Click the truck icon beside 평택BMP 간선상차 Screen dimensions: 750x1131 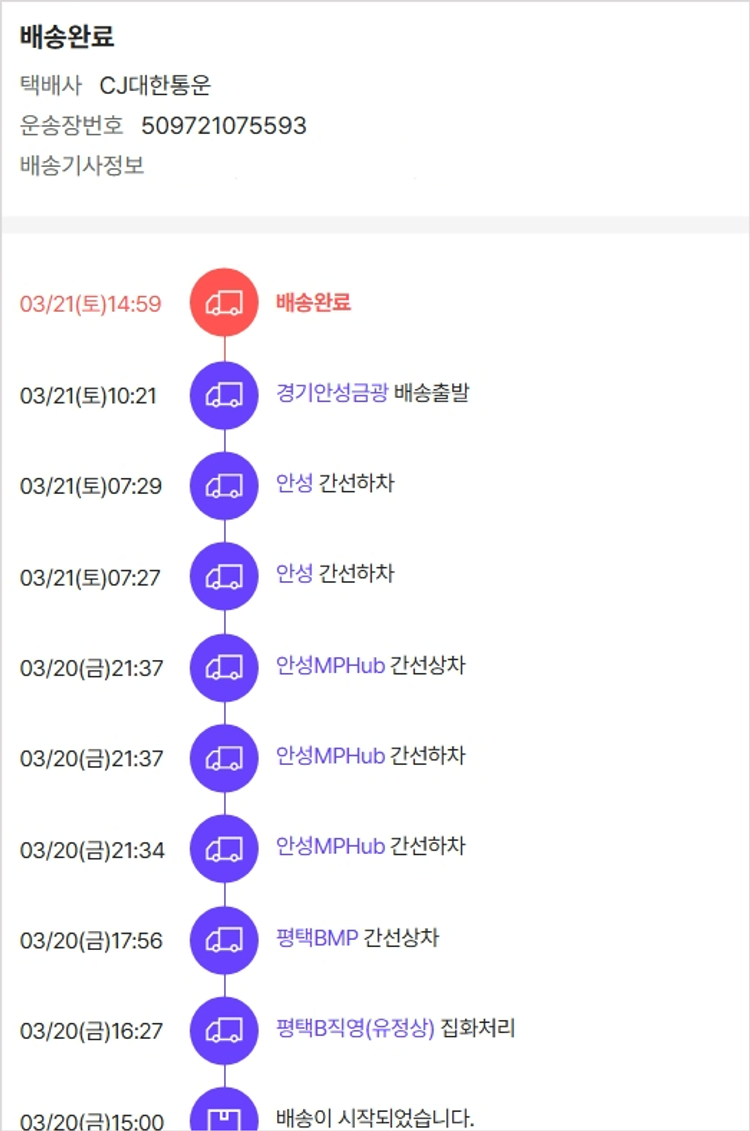pos(224,940)
